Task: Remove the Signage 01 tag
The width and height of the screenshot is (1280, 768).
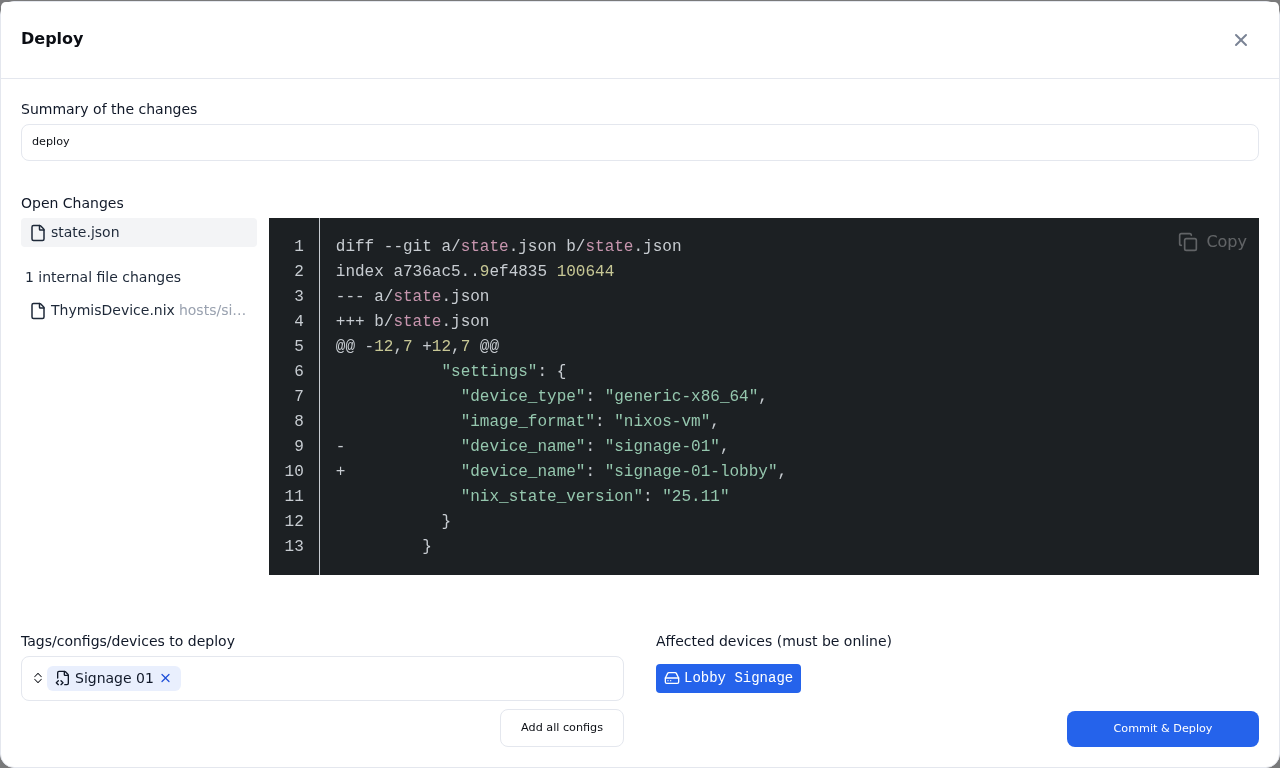Action: (166, 678)
